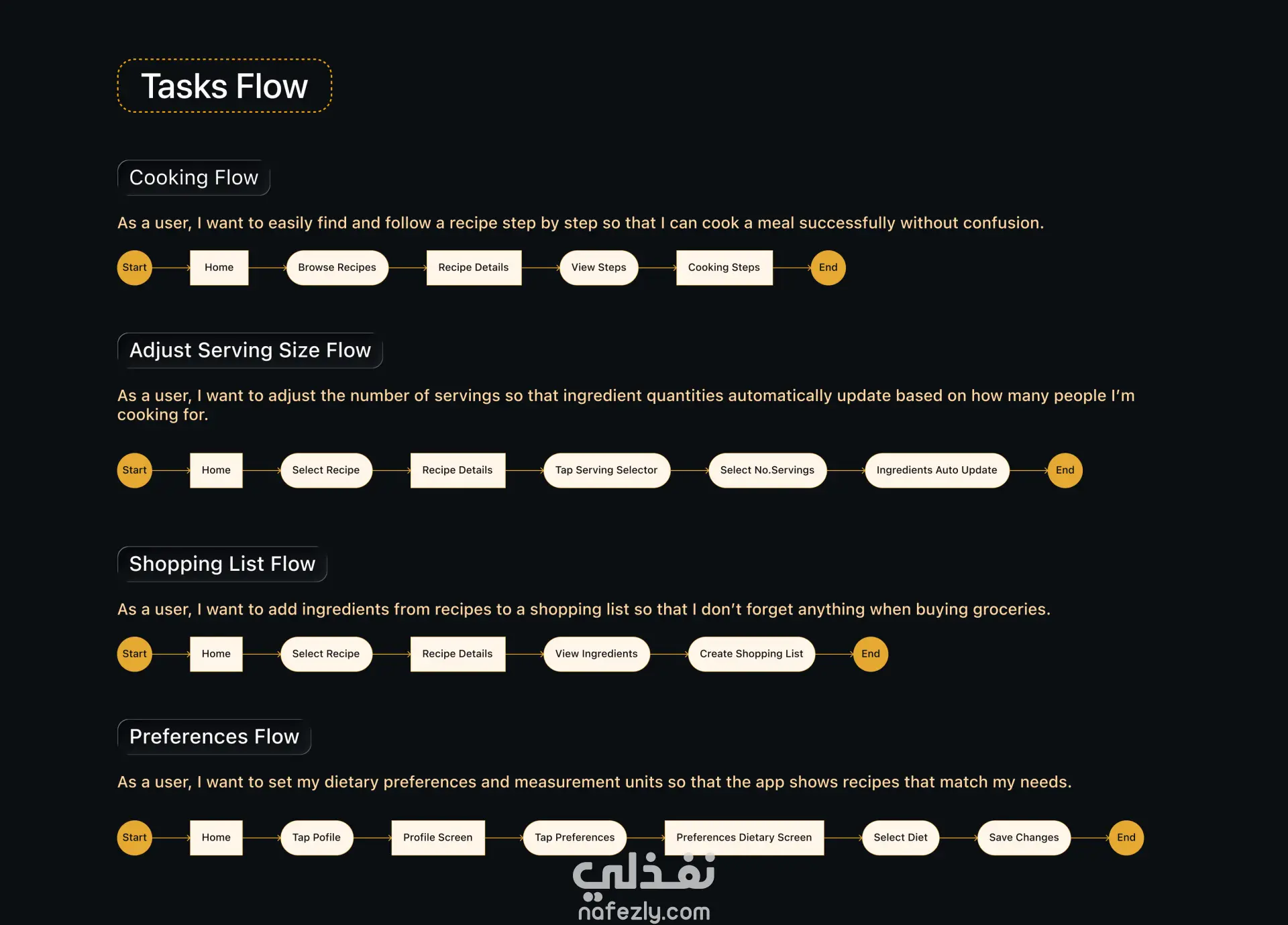Select the Cooking Steps box
Screen dimensions: 1288x925
724,268
